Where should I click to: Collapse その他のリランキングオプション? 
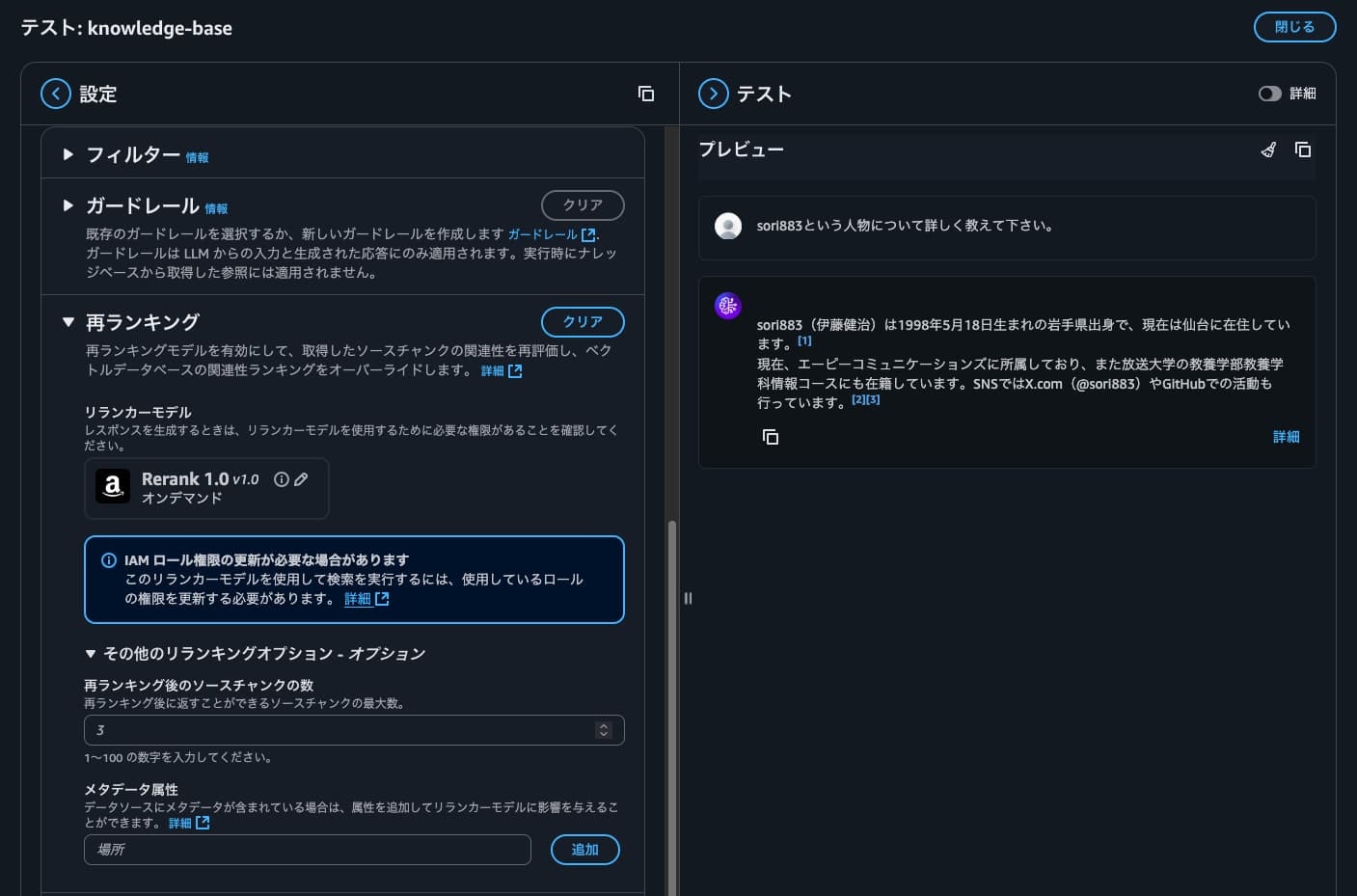click(x=90, y=653)
